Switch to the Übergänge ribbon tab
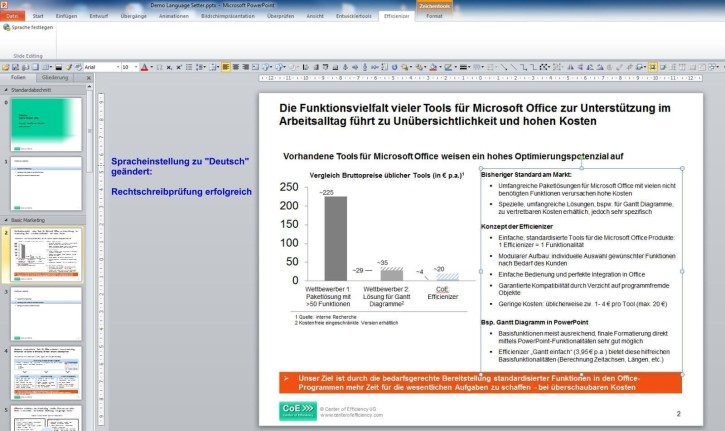The height and width of the screenshot is (431, 725). pos(133,16)
